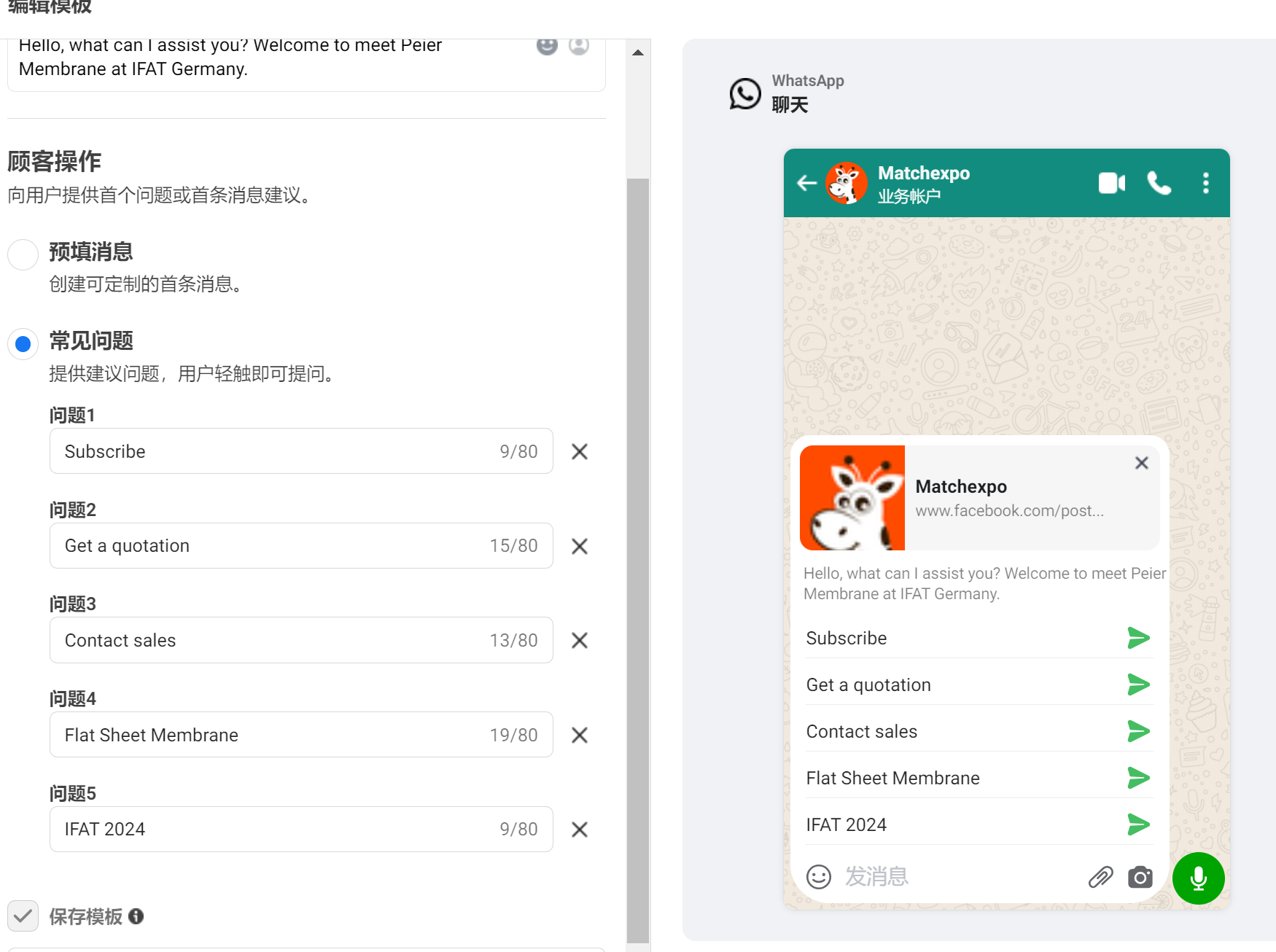Edit the Get a quotation field

click(x=301, y=545)
